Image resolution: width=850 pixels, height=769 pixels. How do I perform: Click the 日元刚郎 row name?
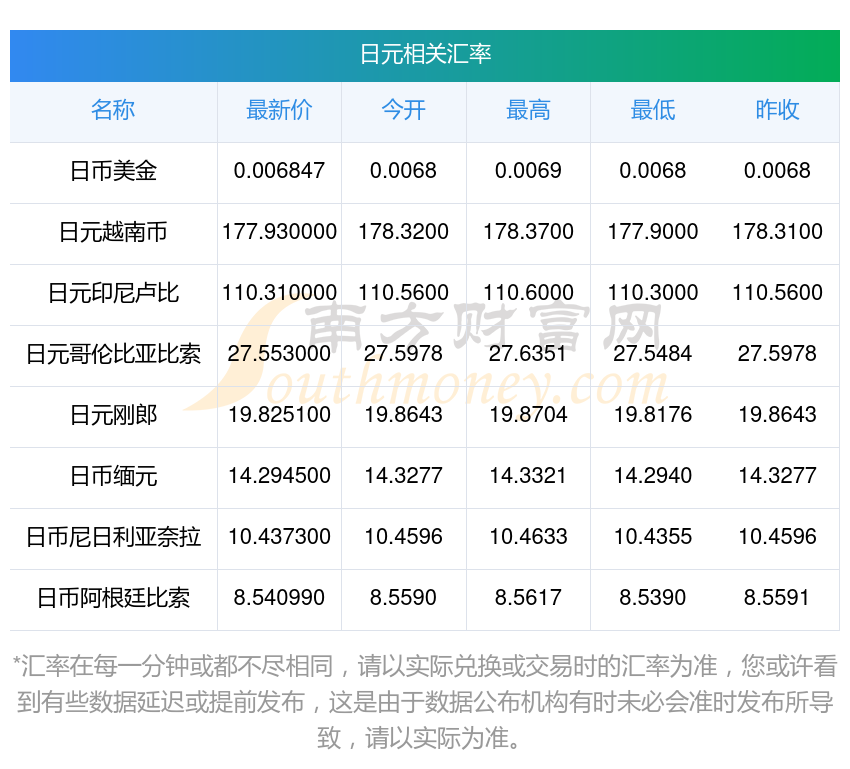coord(113,415)
